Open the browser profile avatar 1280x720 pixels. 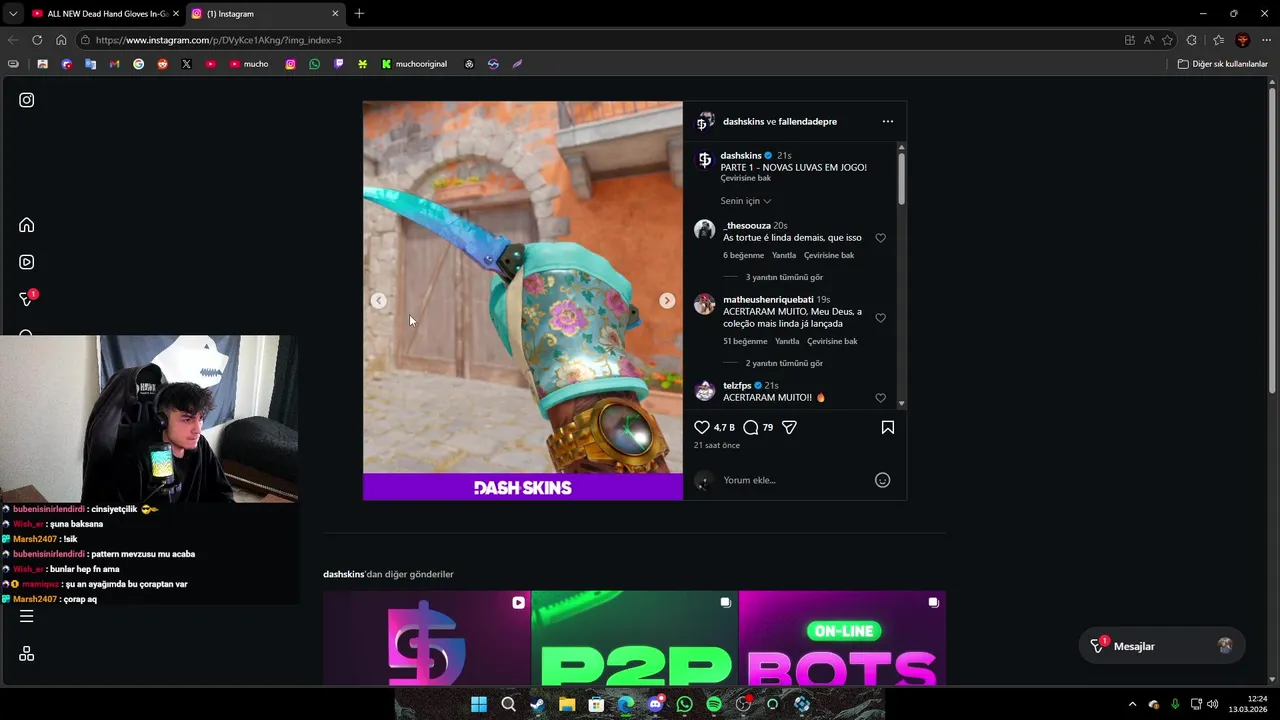(x=1243, y=40)
